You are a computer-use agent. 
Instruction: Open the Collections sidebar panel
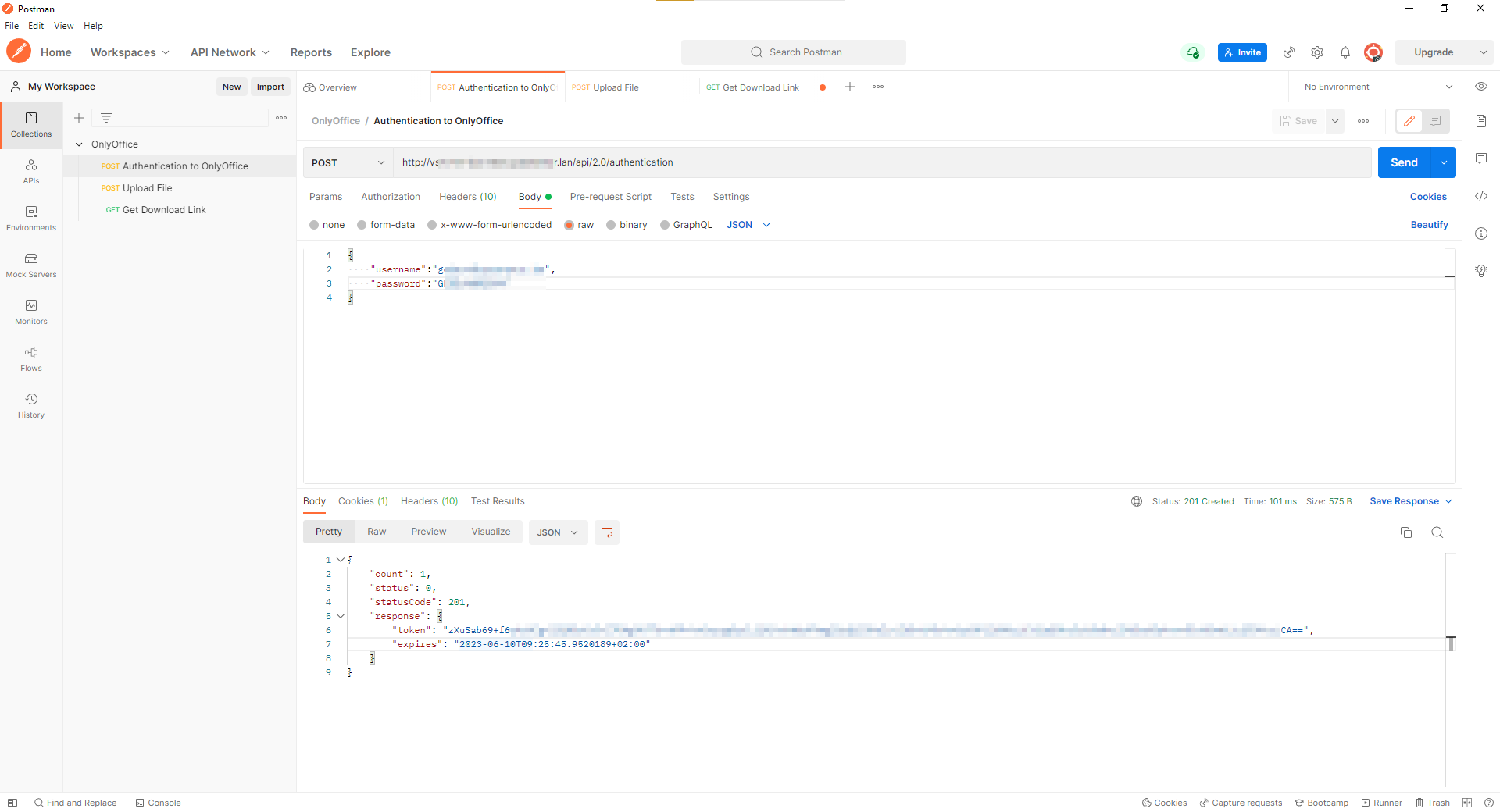click(x=31, y=125)
